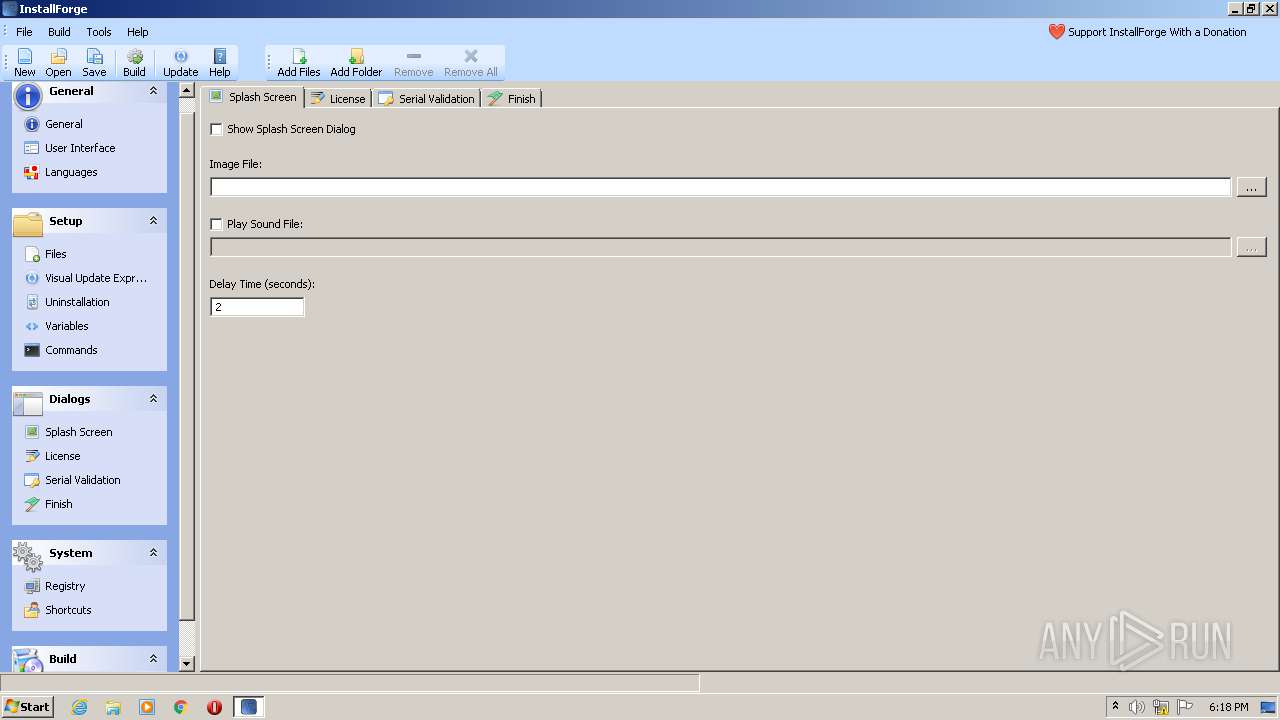This screenshot has width=1280, height=720.
Task: Click the Delay Time seconds field
Action: click(x=257, y=307)
